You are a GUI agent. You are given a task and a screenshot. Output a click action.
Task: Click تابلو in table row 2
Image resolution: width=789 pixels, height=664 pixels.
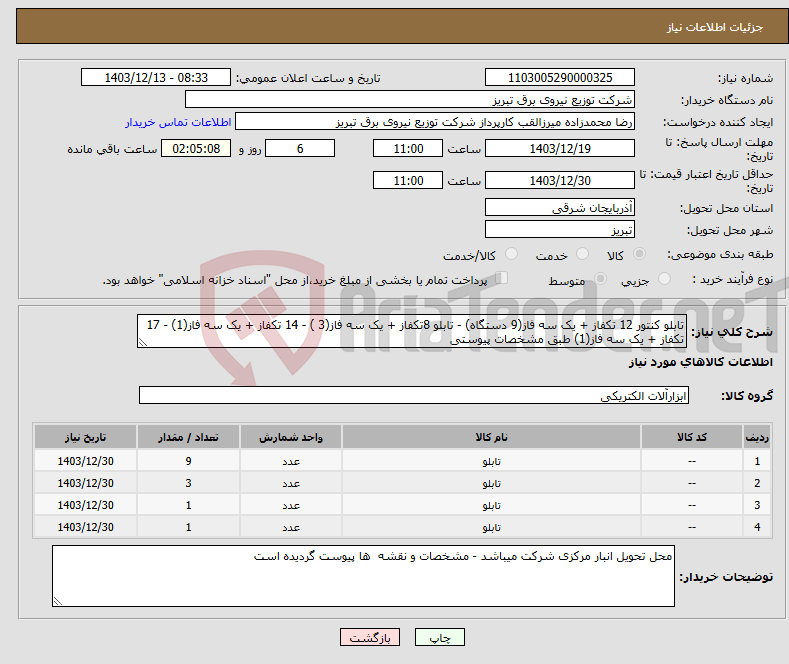[491, 483]
